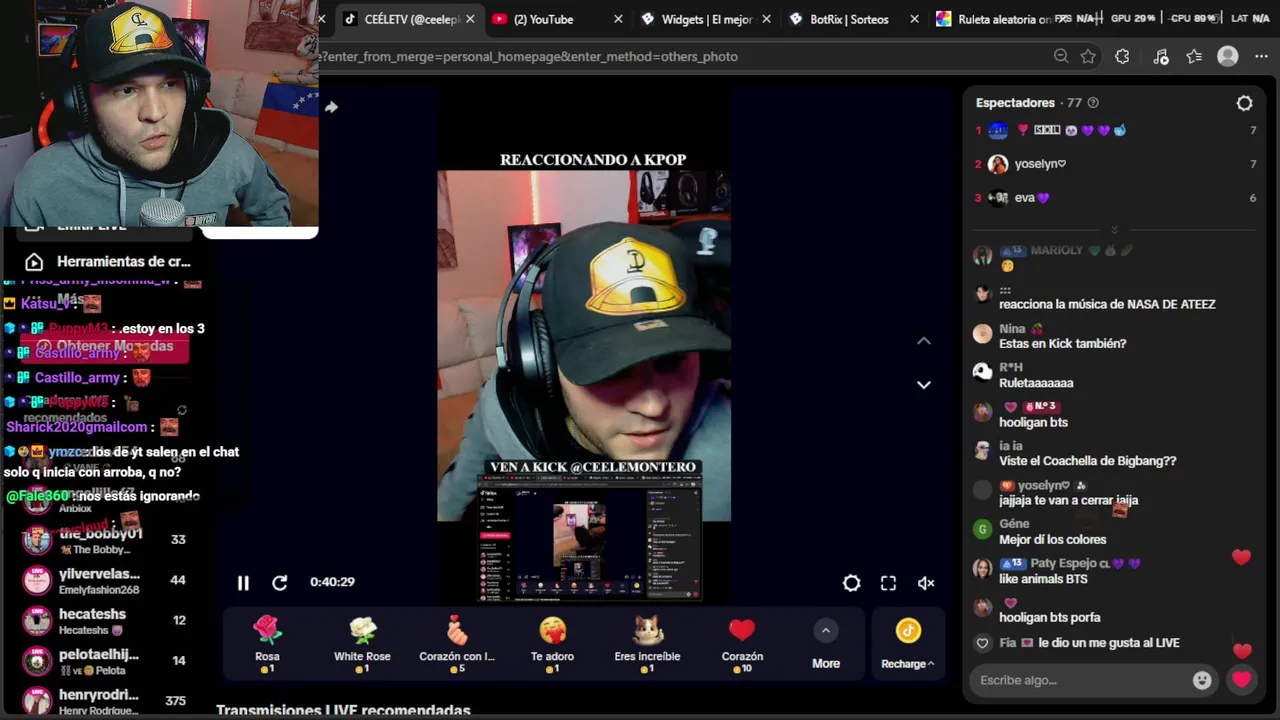Go to the previous LIVE with up chevron

click(x=924, y=341)
